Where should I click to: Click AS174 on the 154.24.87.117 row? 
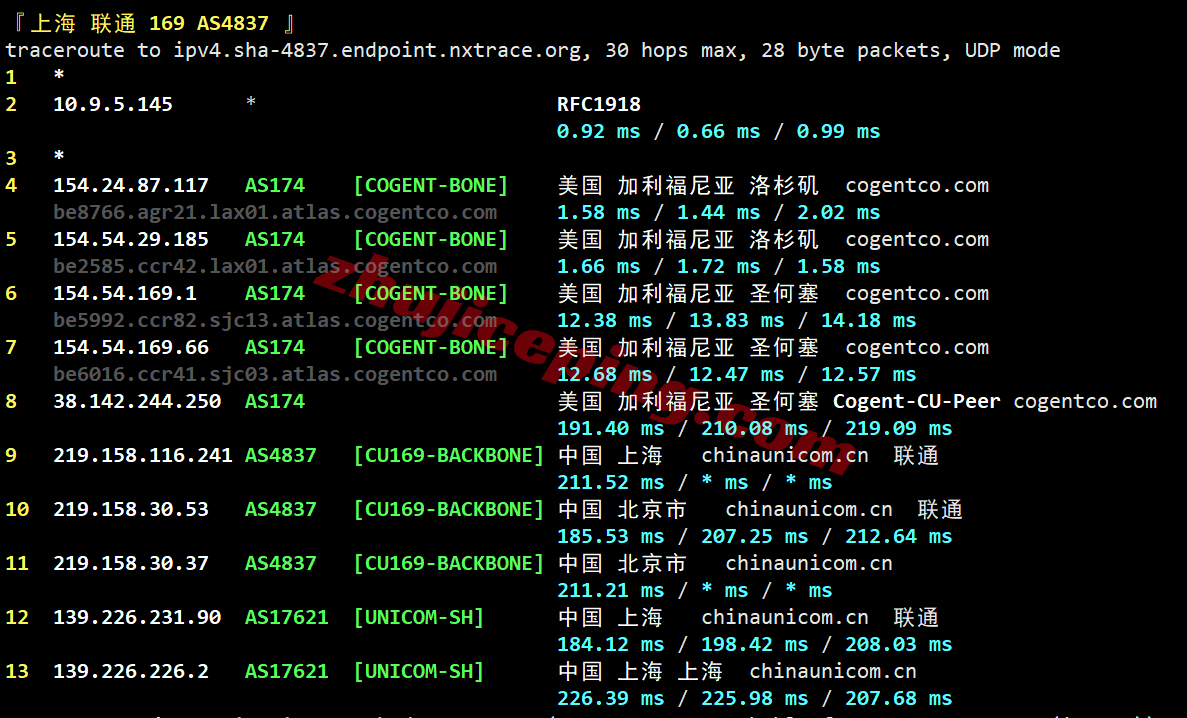tap(275, 186)
